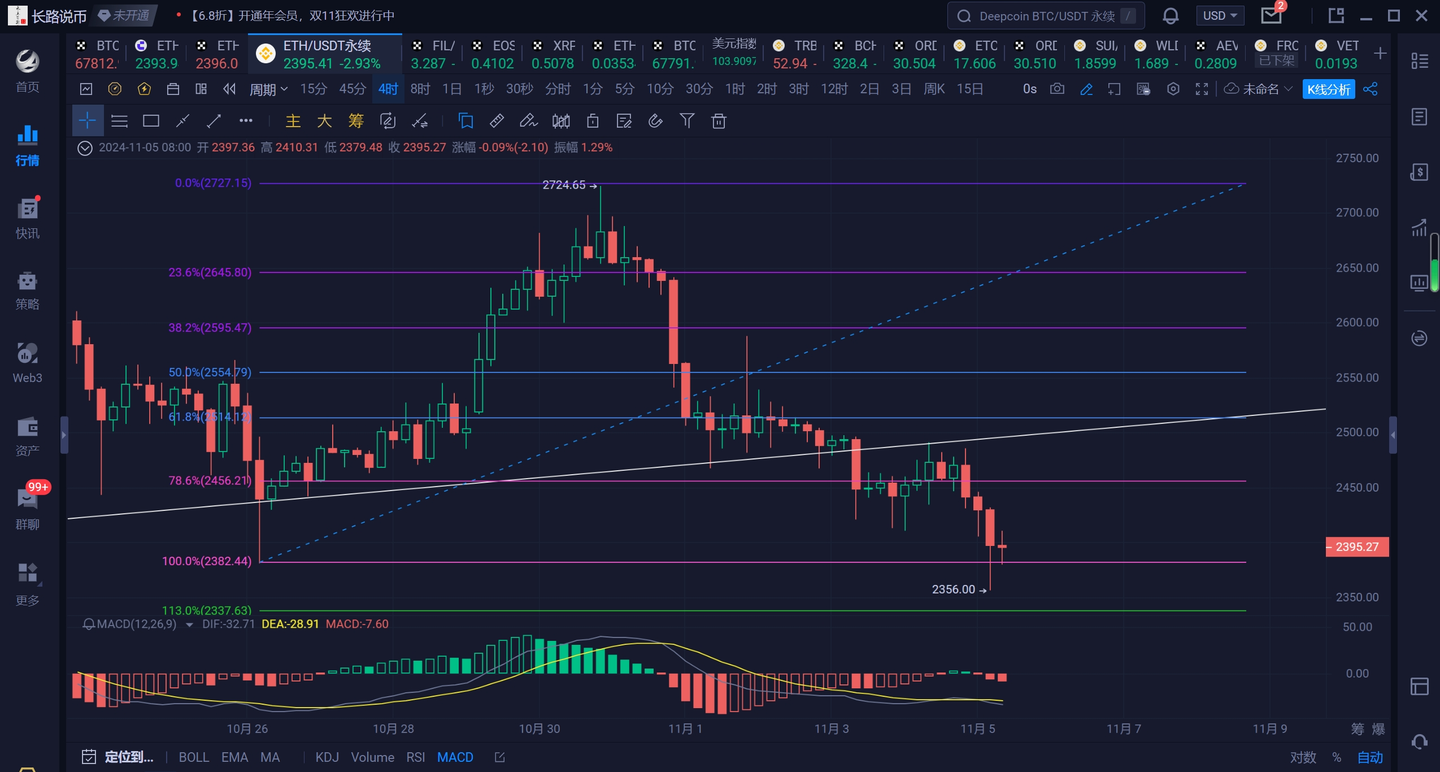Take chart screenshot with camera icon
This screenshot has width=1440, height=772.
click(x=1057, y=89)
